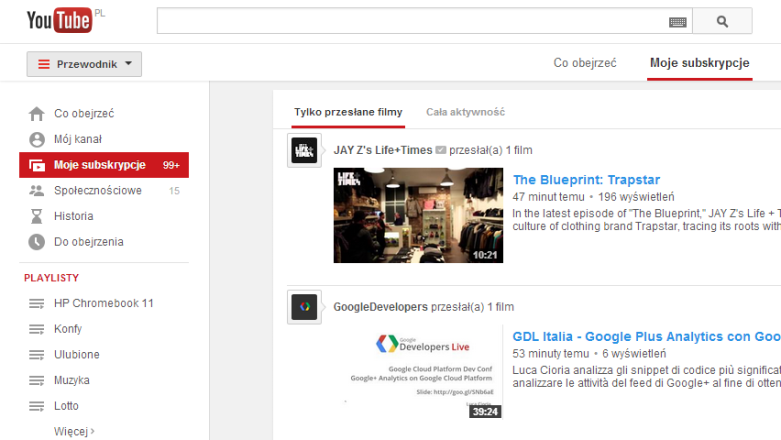Click the Co obejrzeć home icon

[37, 114]
